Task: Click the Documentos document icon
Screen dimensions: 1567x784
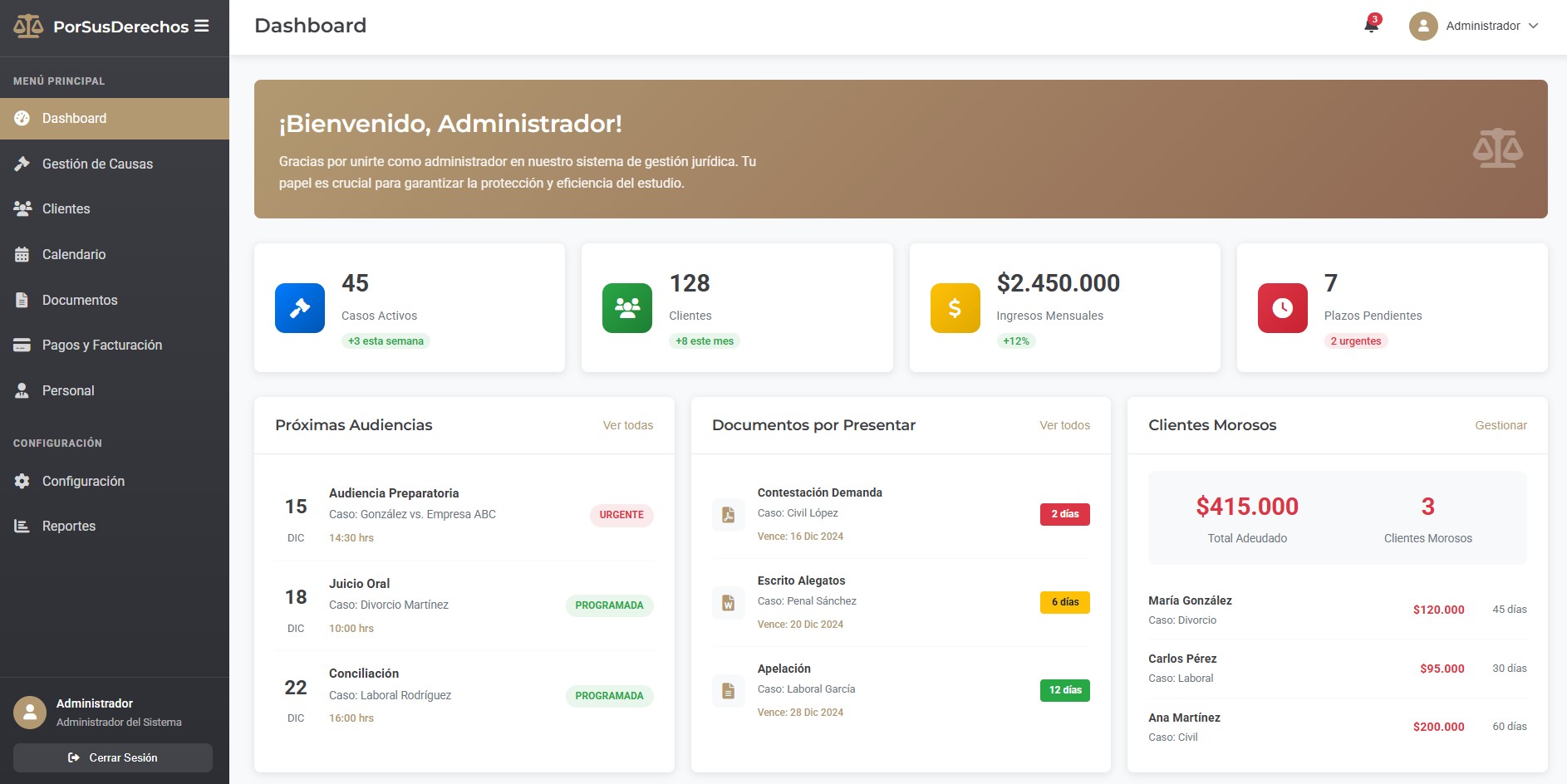Action: [x=22, y=300]
